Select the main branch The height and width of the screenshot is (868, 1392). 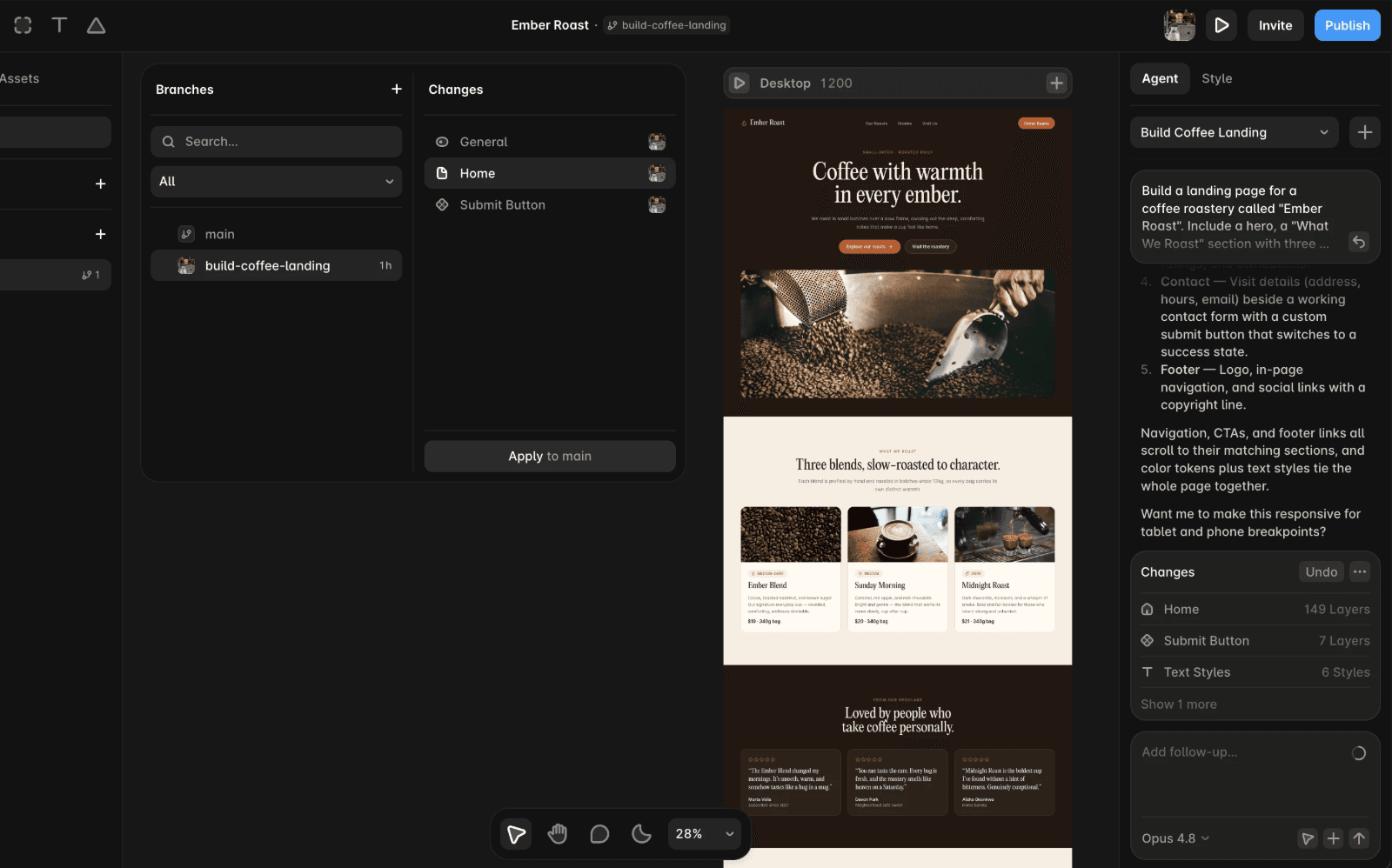click(x=277, y=234)
